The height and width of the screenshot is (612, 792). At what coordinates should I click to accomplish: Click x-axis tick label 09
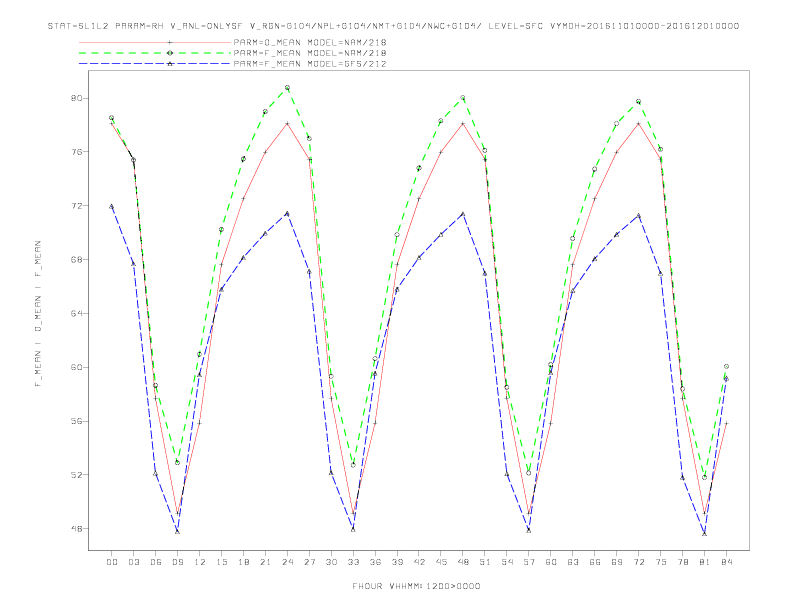pos(178,562)
